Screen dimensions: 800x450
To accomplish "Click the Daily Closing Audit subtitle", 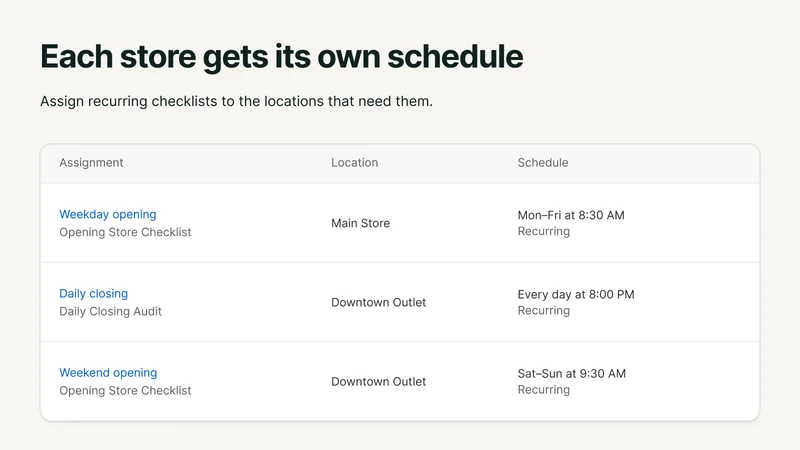I will tap(110, 311).
